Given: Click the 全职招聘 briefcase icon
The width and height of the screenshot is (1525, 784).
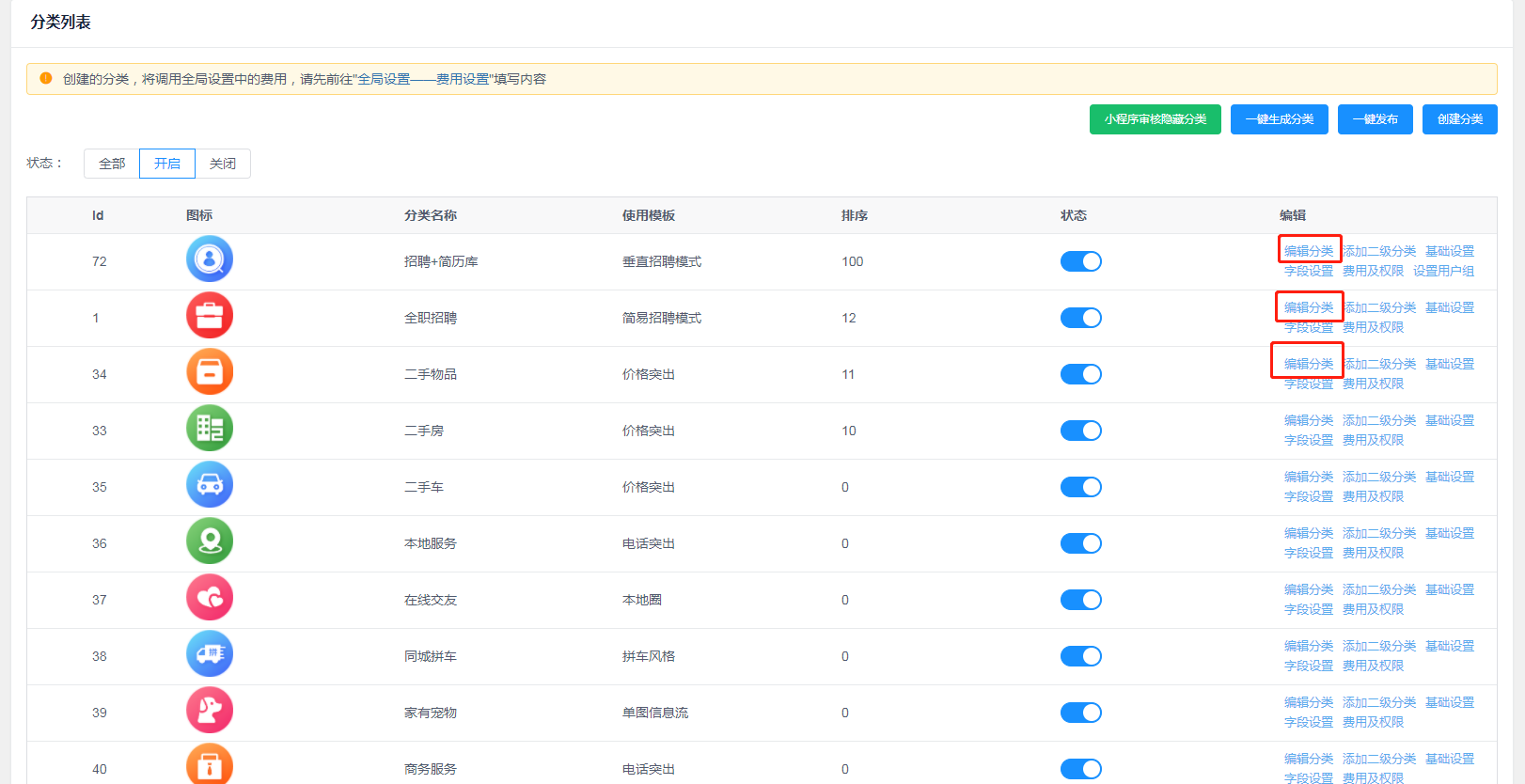Looking at the screenshot, I should (x=210, y=316).
